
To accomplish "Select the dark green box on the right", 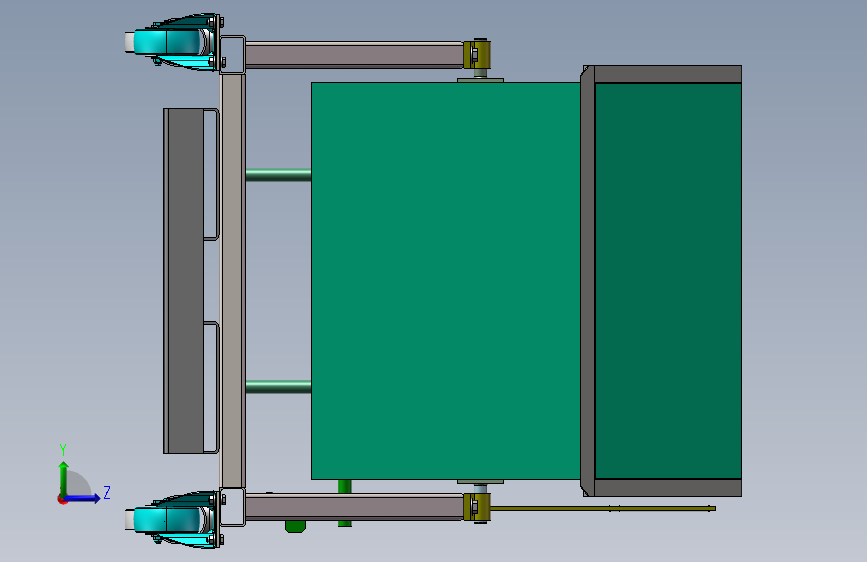I will [668, 280].
